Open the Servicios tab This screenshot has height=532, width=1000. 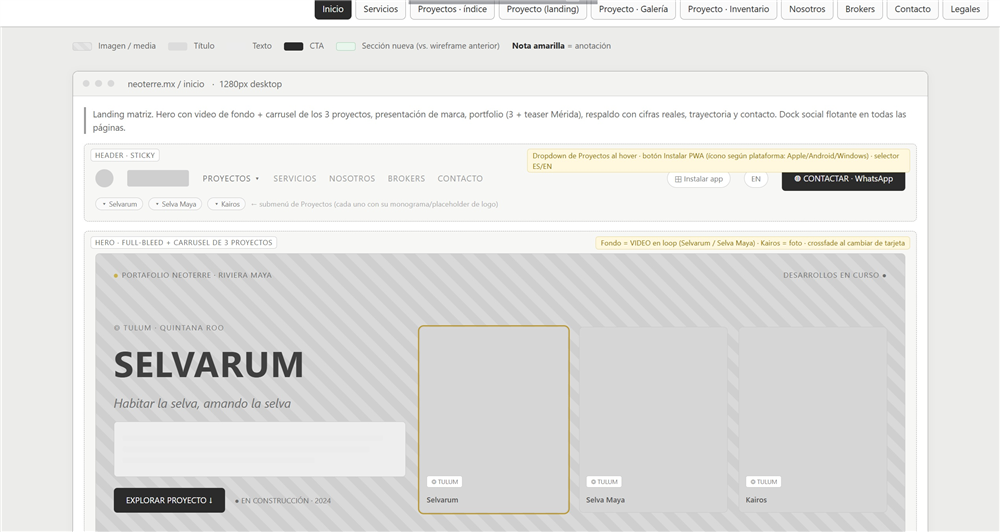pos(381,10)
